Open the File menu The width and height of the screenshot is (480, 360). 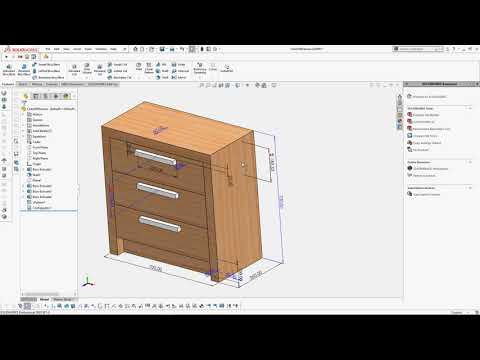[x=48, y=49]
